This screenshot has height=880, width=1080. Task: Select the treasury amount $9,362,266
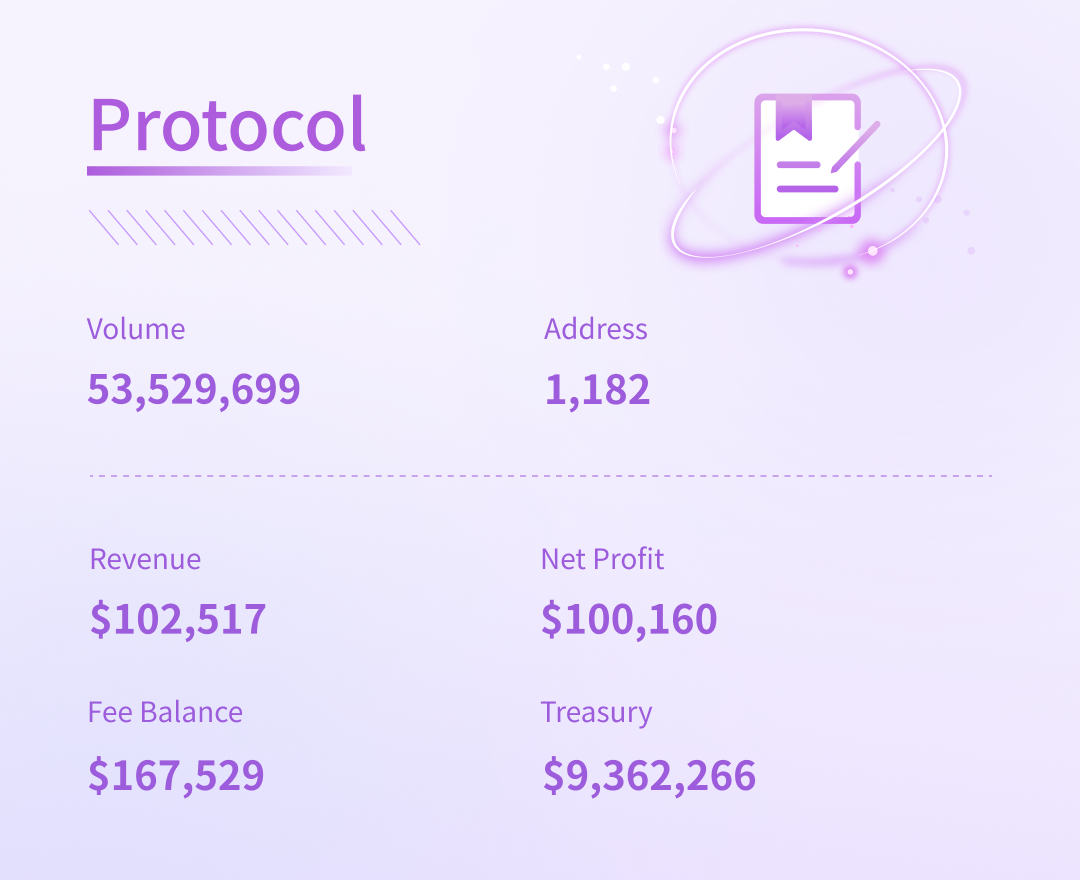coord(649,775)
